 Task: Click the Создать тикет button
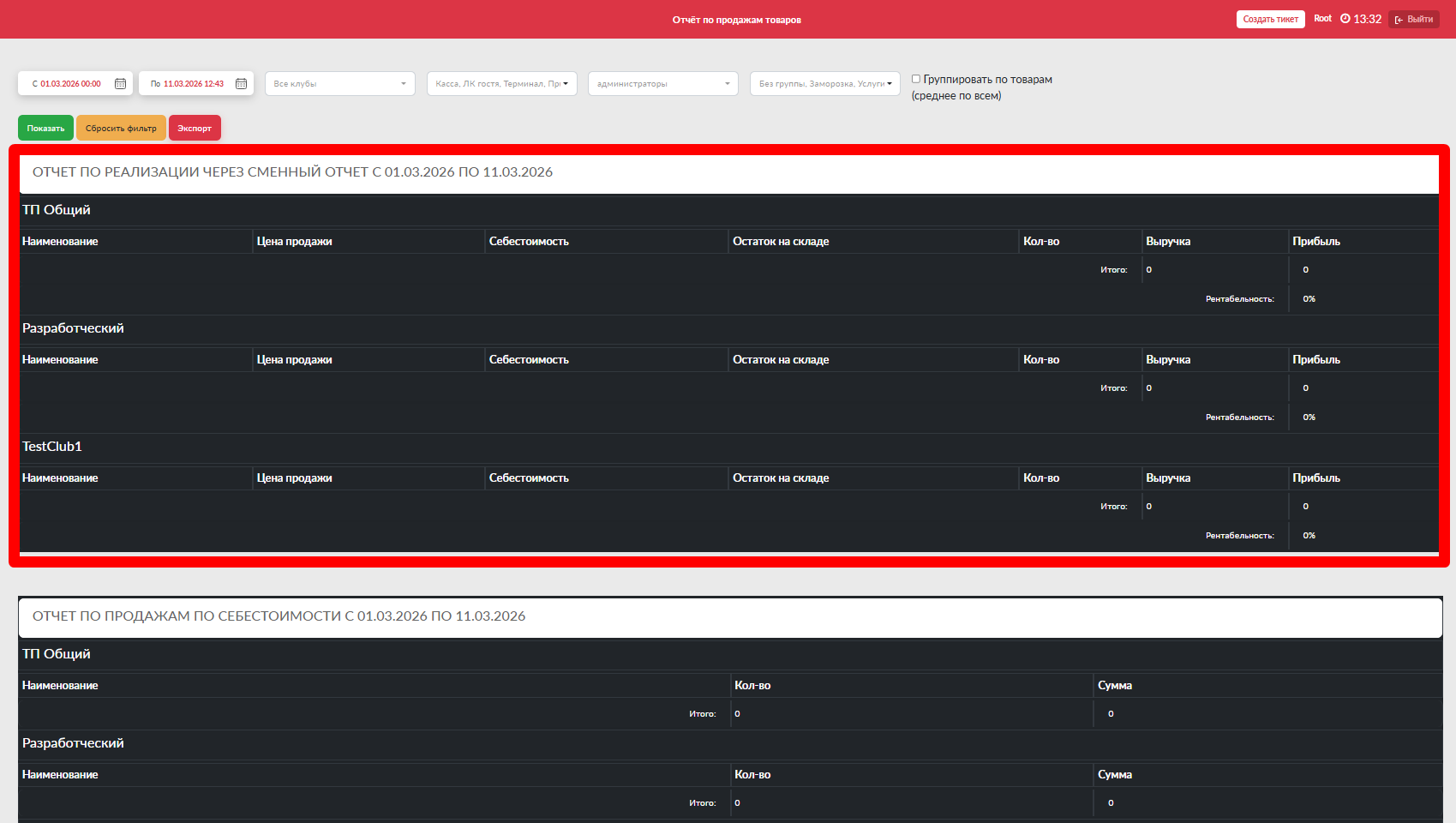(1270, 19)
